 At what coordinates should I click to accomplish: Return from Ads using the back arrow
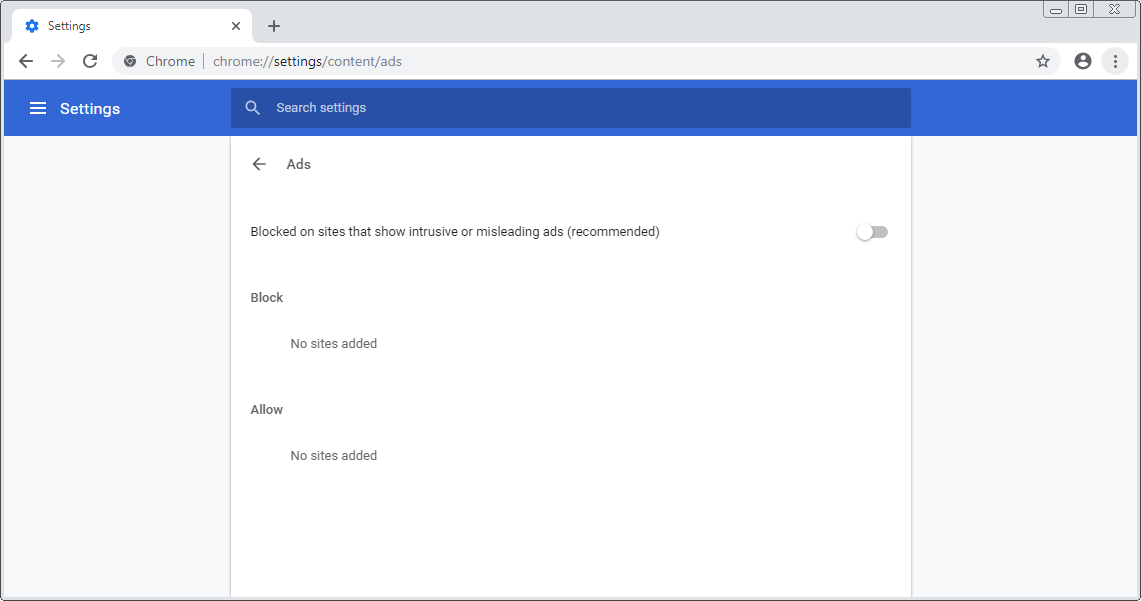[x=259, y=164]
